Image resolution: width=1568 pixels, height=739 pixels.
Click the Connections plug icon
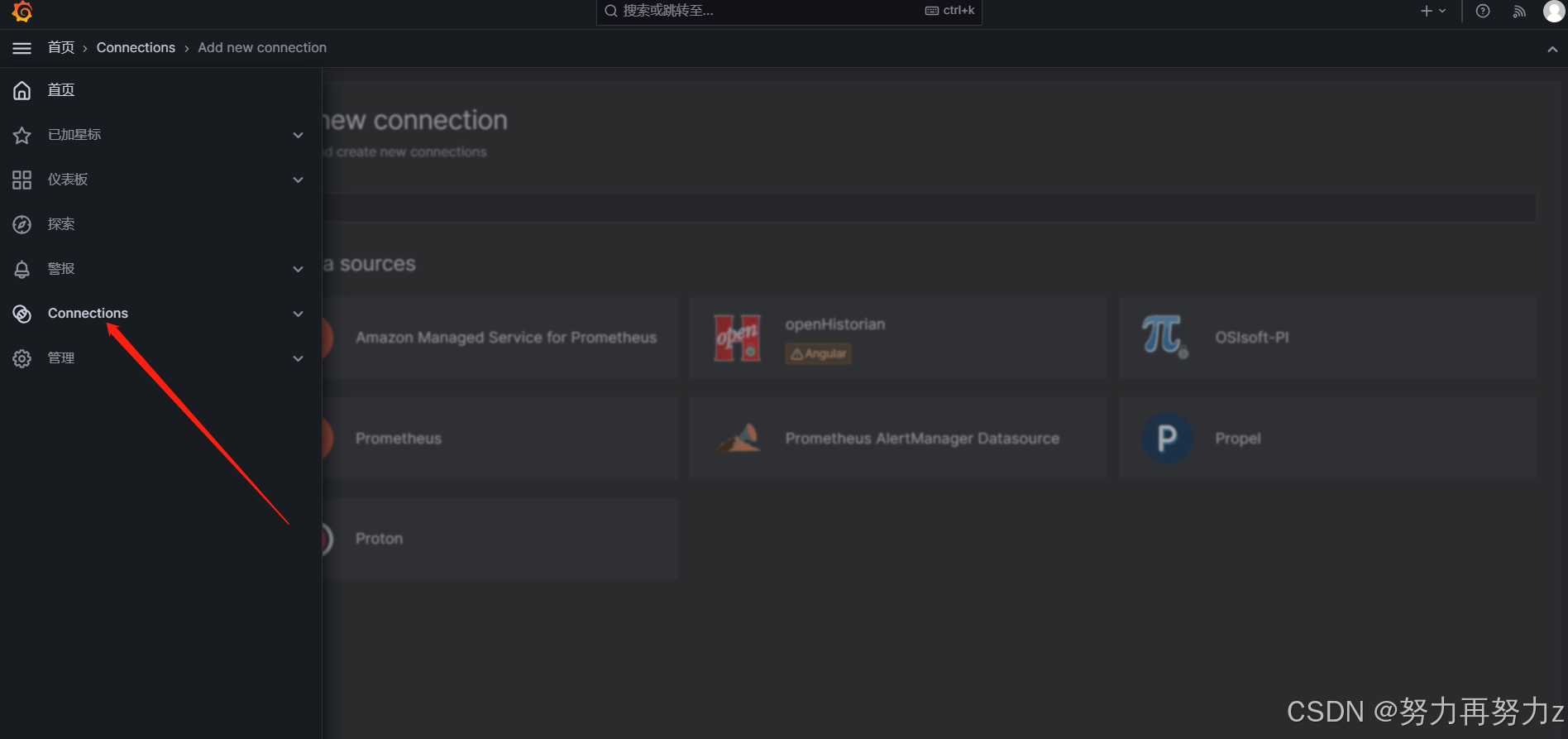[x=22, y=314]
